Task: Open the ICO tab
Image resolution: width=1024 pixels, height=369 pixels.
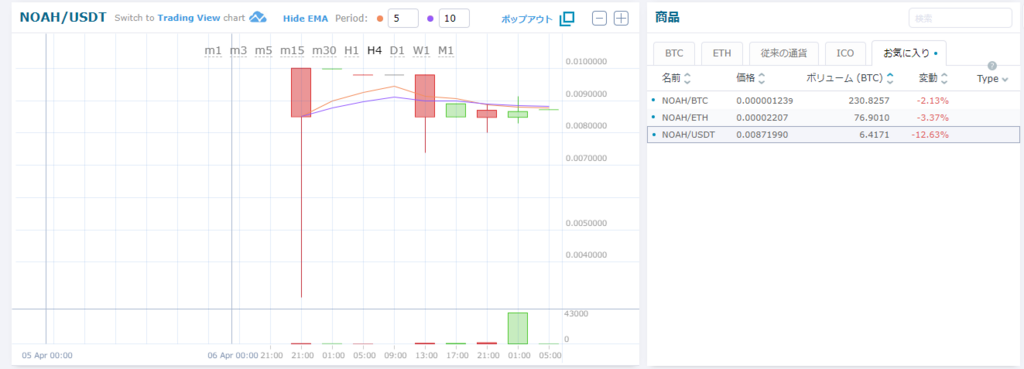Action: point(845,54)
